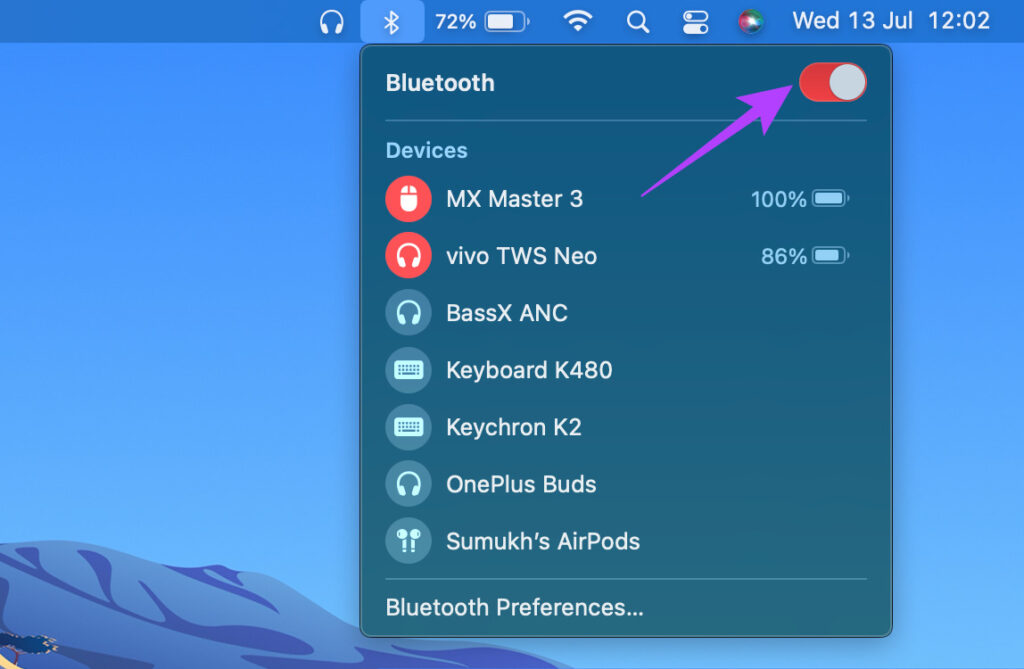This screenshot has height=669, width=1024.
Task: Select the Bluetooth icon in the menu bar
Action: (392, 20)
